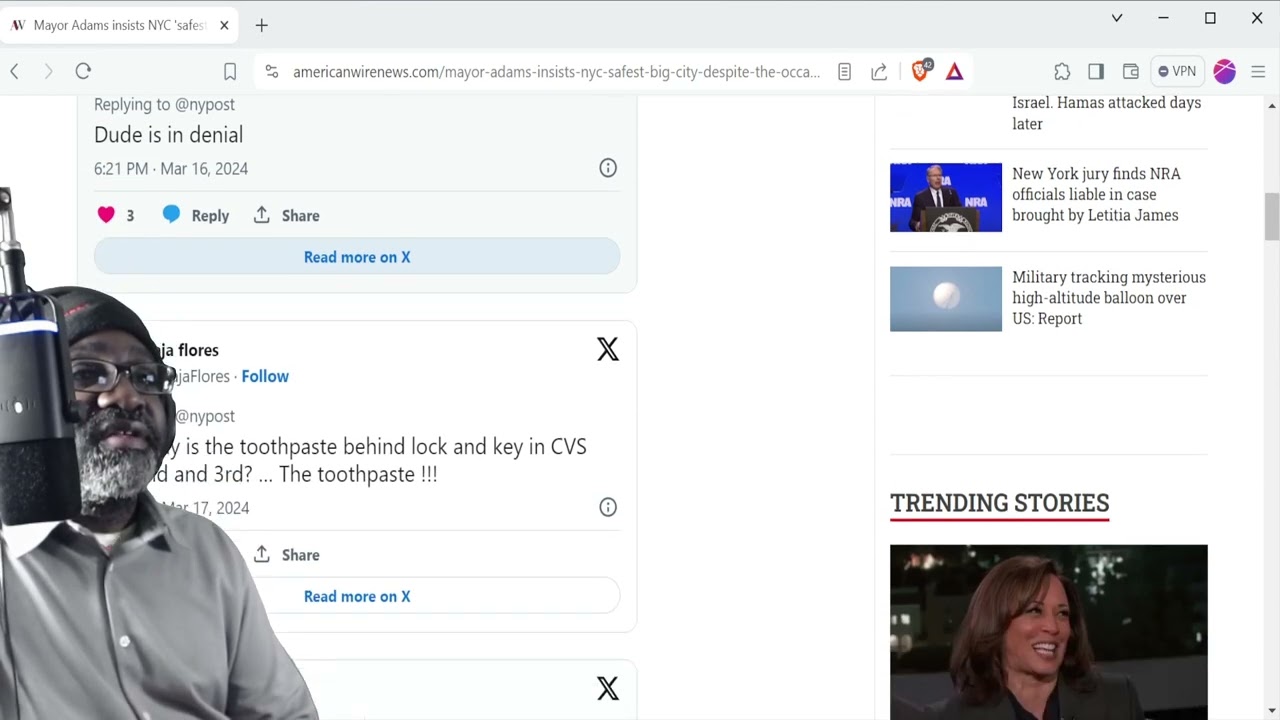Click the scrollbar up arrow

[1272, 105]
